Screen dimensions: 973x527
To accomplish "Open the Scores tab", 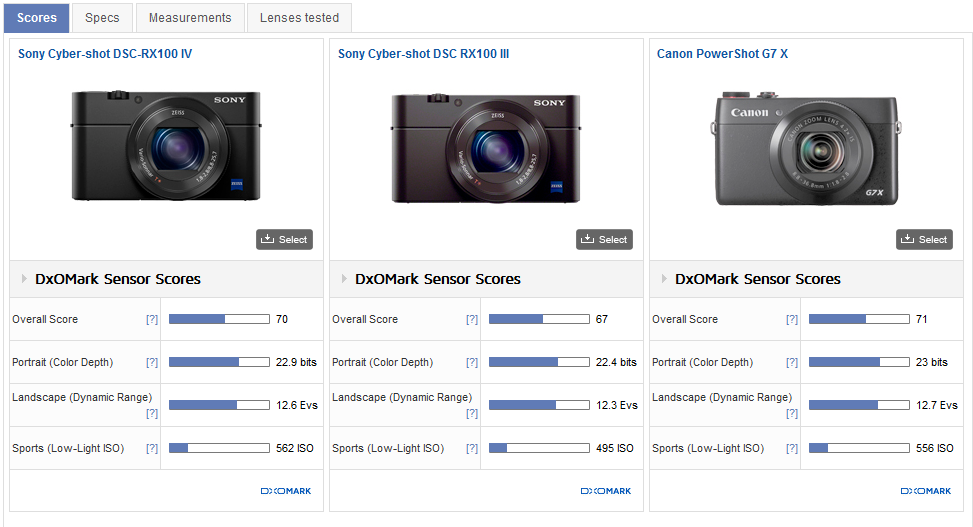I will 37,18.
